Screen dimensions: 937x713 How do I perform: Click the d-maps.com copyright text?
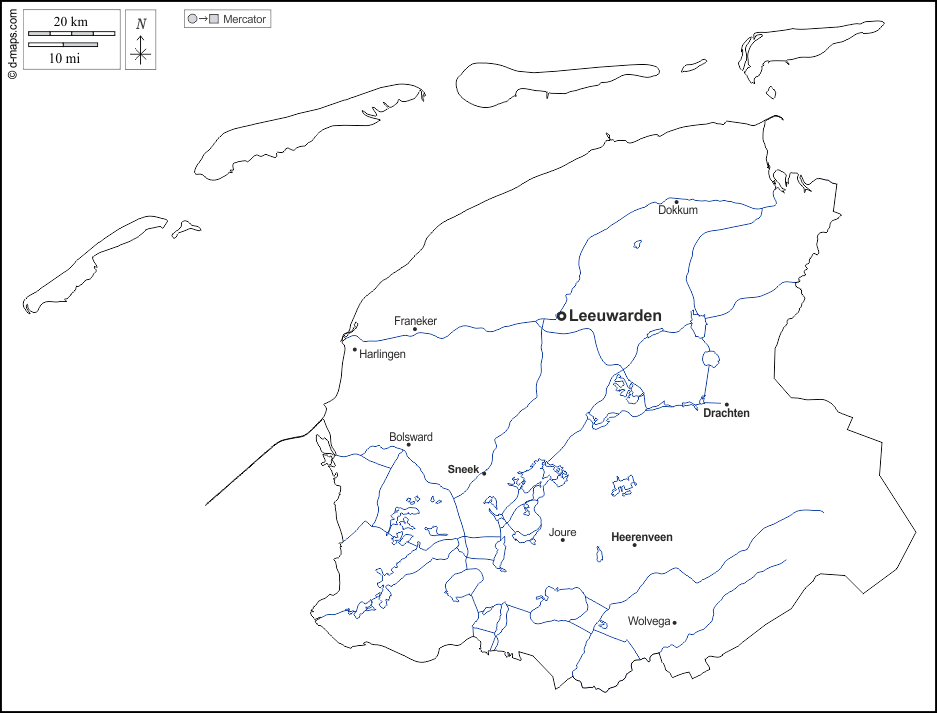[x=12, y=43]
